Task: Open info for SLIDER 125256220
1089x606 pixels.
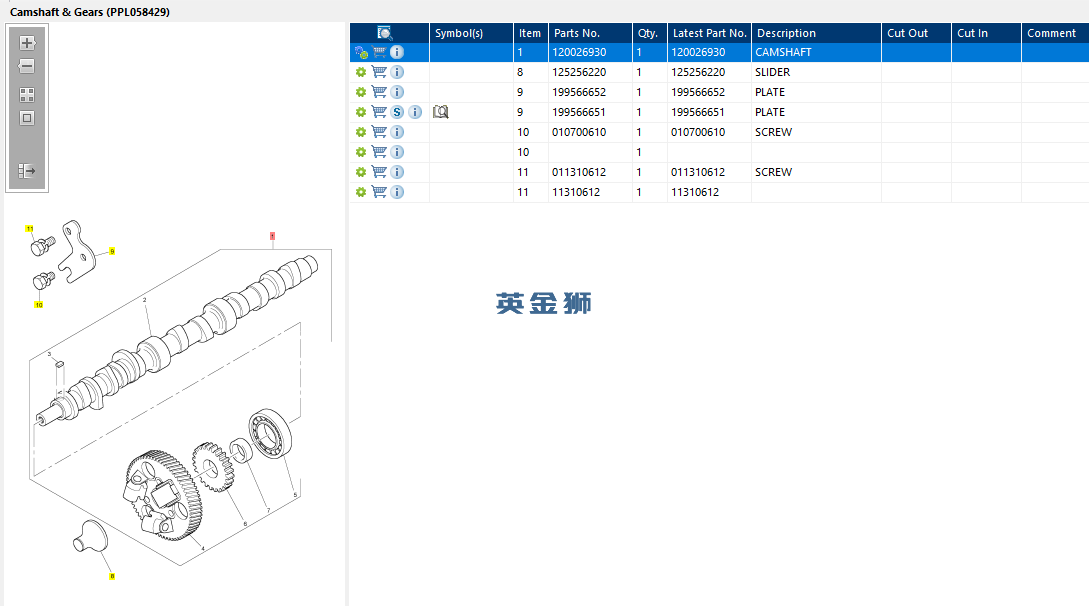Action: (397, 72)
